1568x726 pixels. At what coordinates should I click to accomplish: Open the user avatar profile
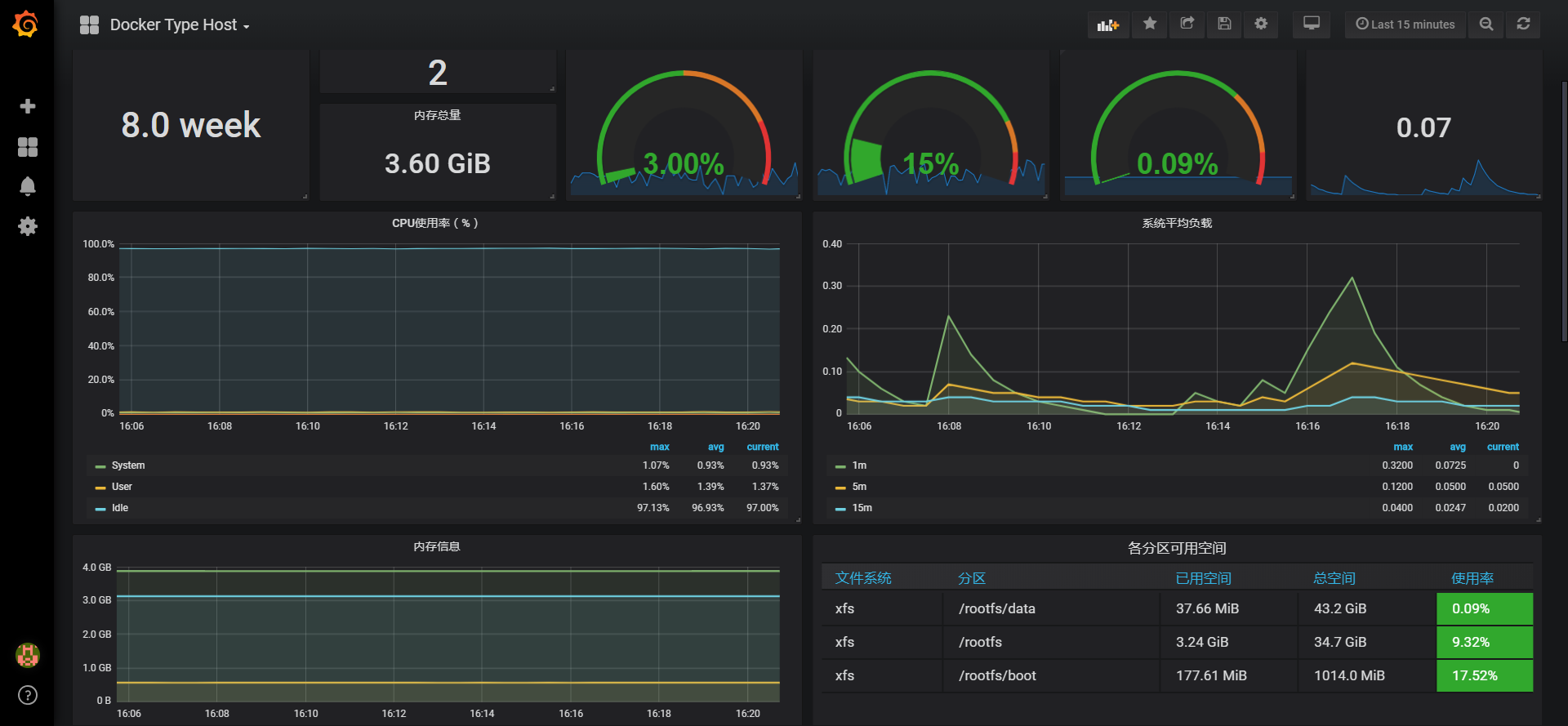[27, 655]
